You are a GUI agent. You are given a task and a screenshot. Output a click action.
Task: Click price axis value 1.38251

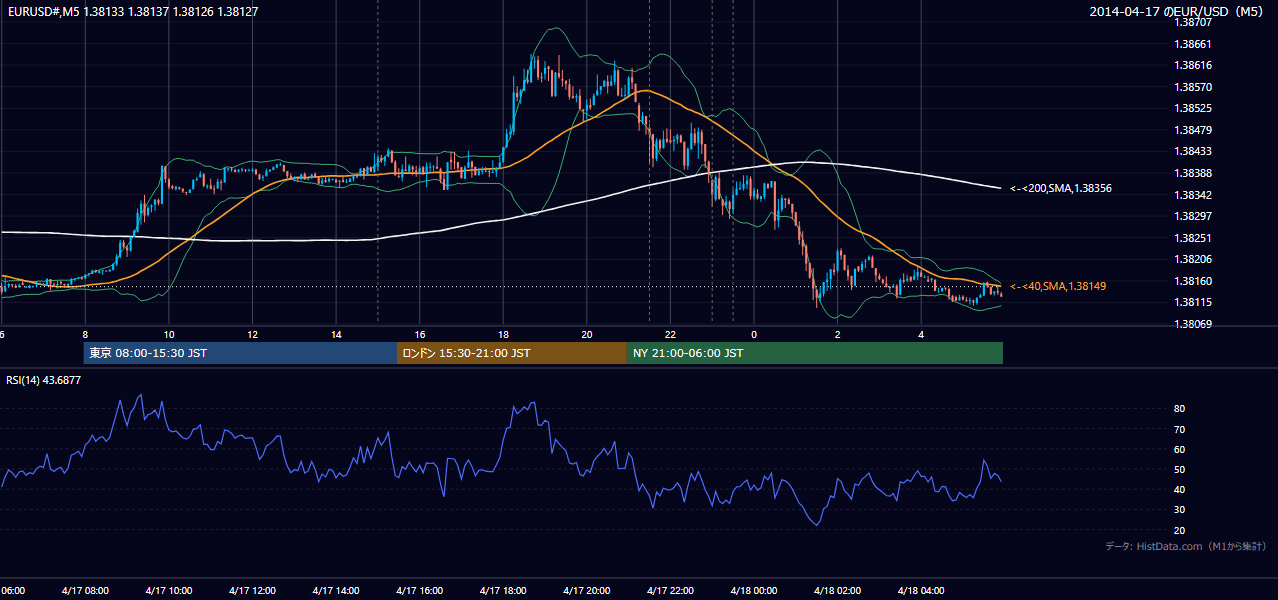tap(1194, 238)
